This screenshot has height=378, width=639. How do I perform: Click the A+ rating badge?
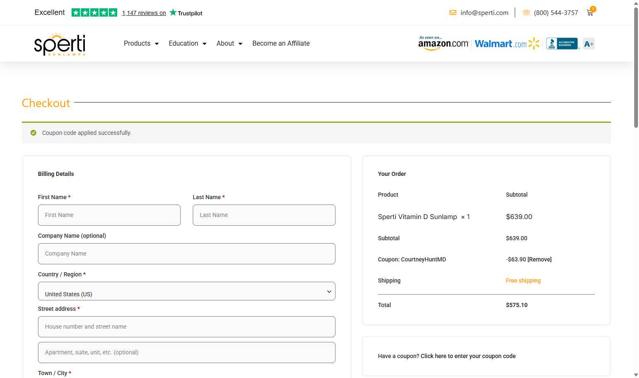(x=588, y=44)
